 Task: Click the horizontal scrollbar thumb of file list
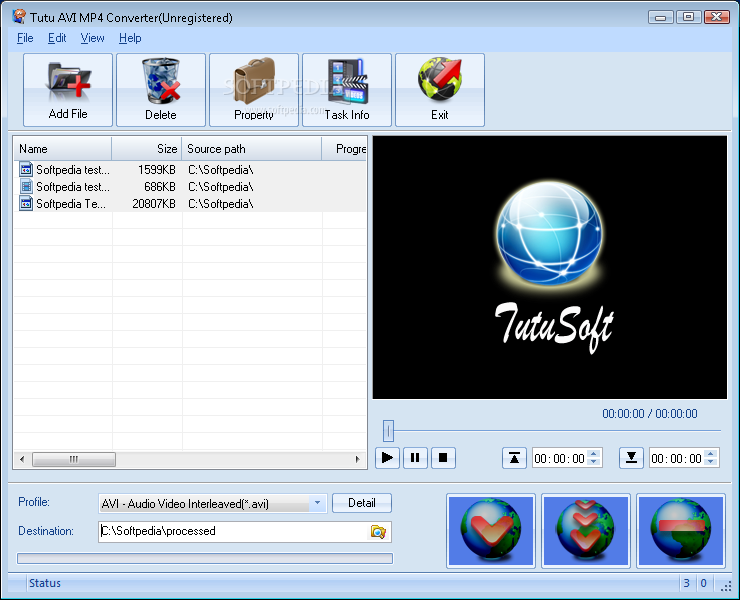click(x=74, y=459)
